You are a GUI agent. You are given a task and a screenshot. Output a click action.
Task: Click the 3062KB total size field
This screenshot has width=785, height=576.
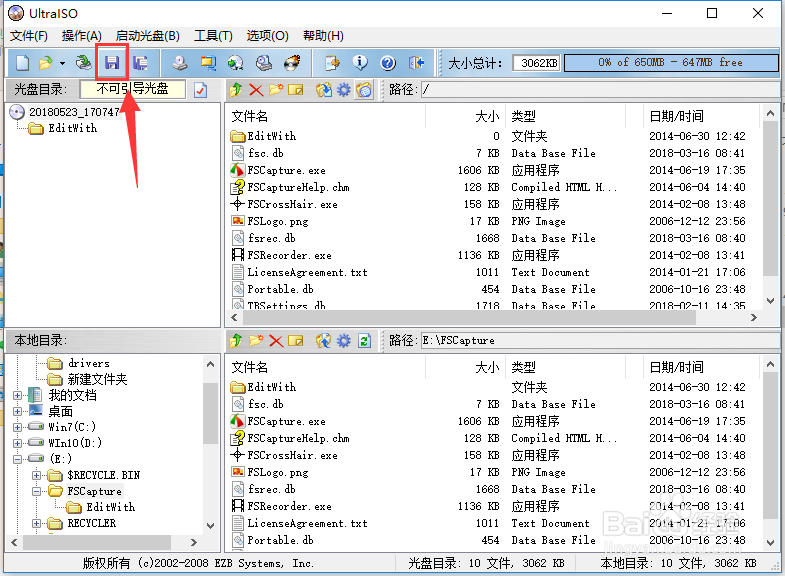coord(537,63)
